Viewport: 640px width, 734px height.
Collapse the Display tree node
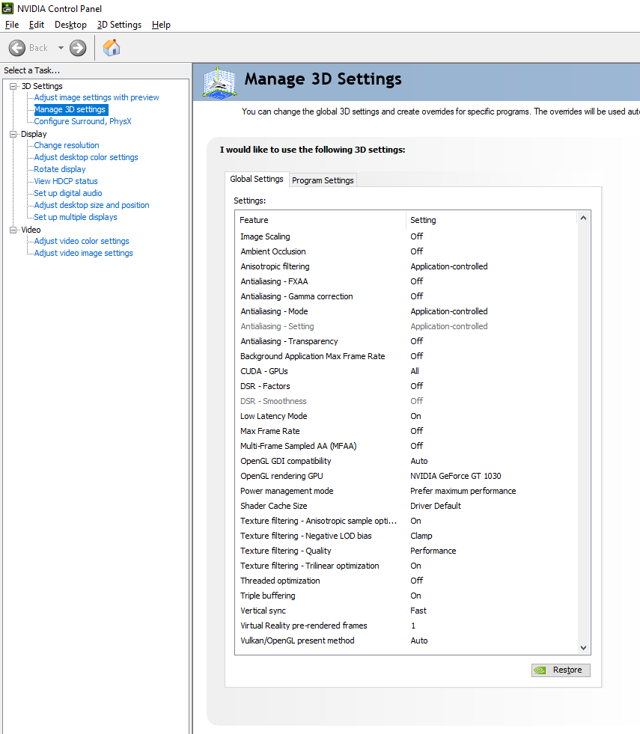point(14,134)
